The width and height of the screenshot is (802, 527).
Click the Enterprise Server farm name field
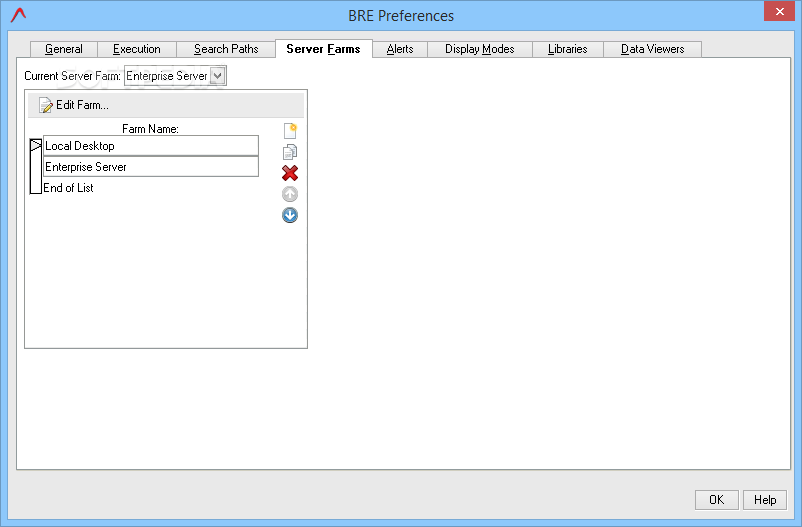point(151,167)
